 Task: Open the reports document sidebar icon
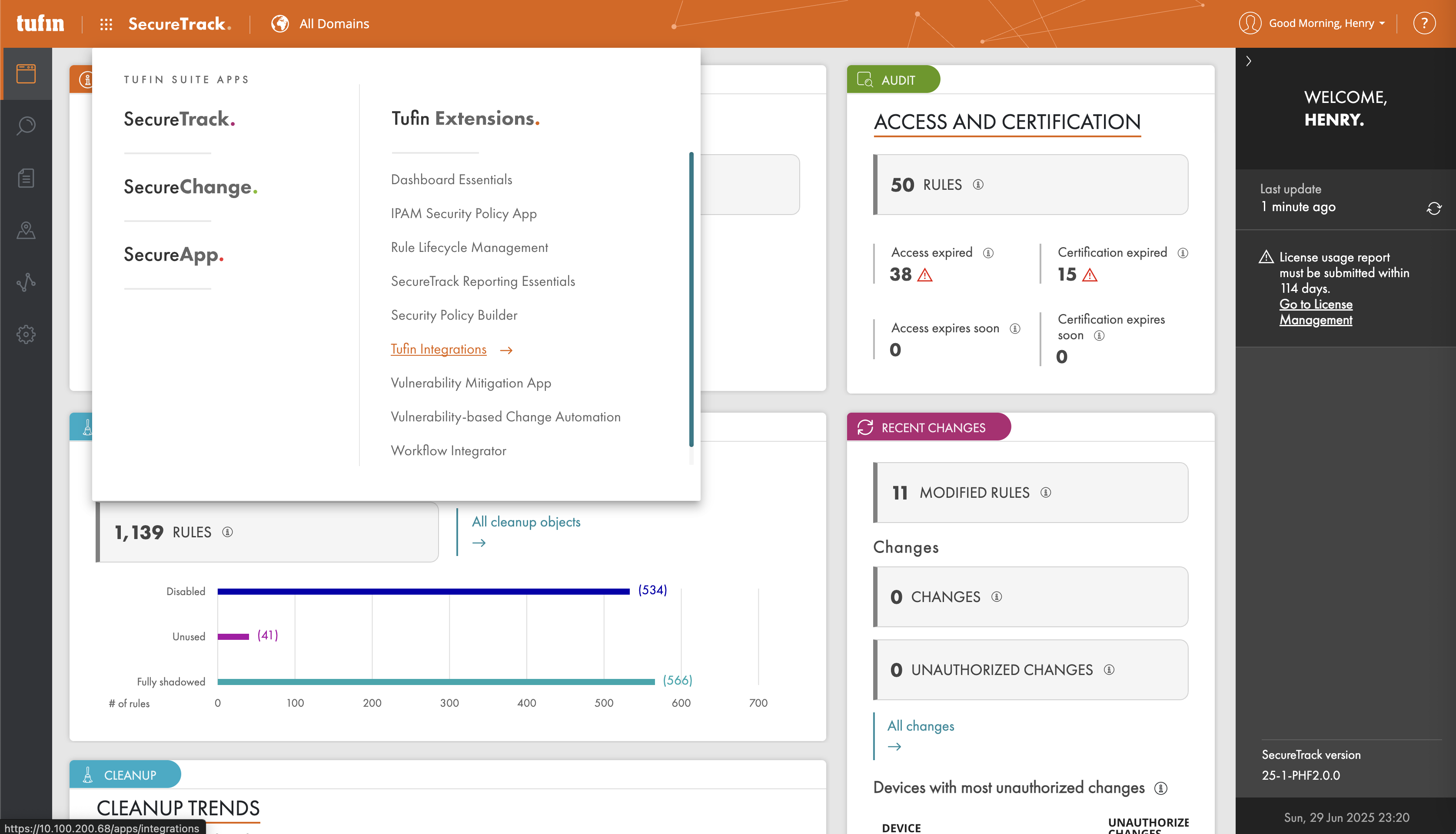(x=26, y=178)
